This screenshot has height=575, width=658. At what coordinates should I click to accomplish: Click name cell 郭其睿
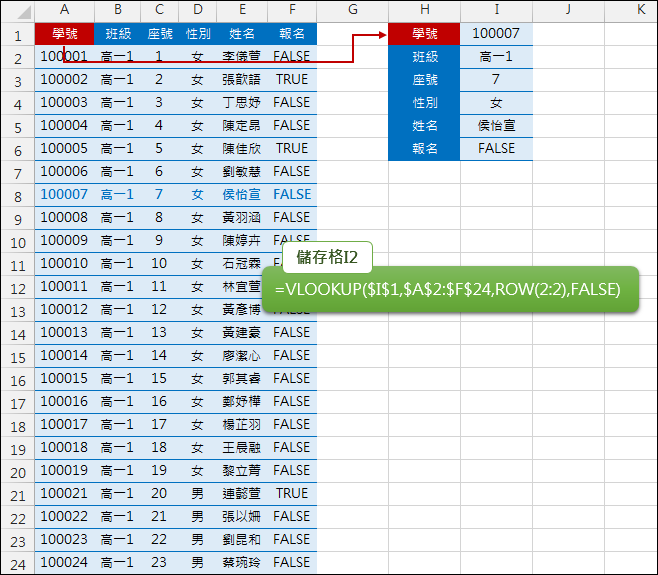[242, 379]
